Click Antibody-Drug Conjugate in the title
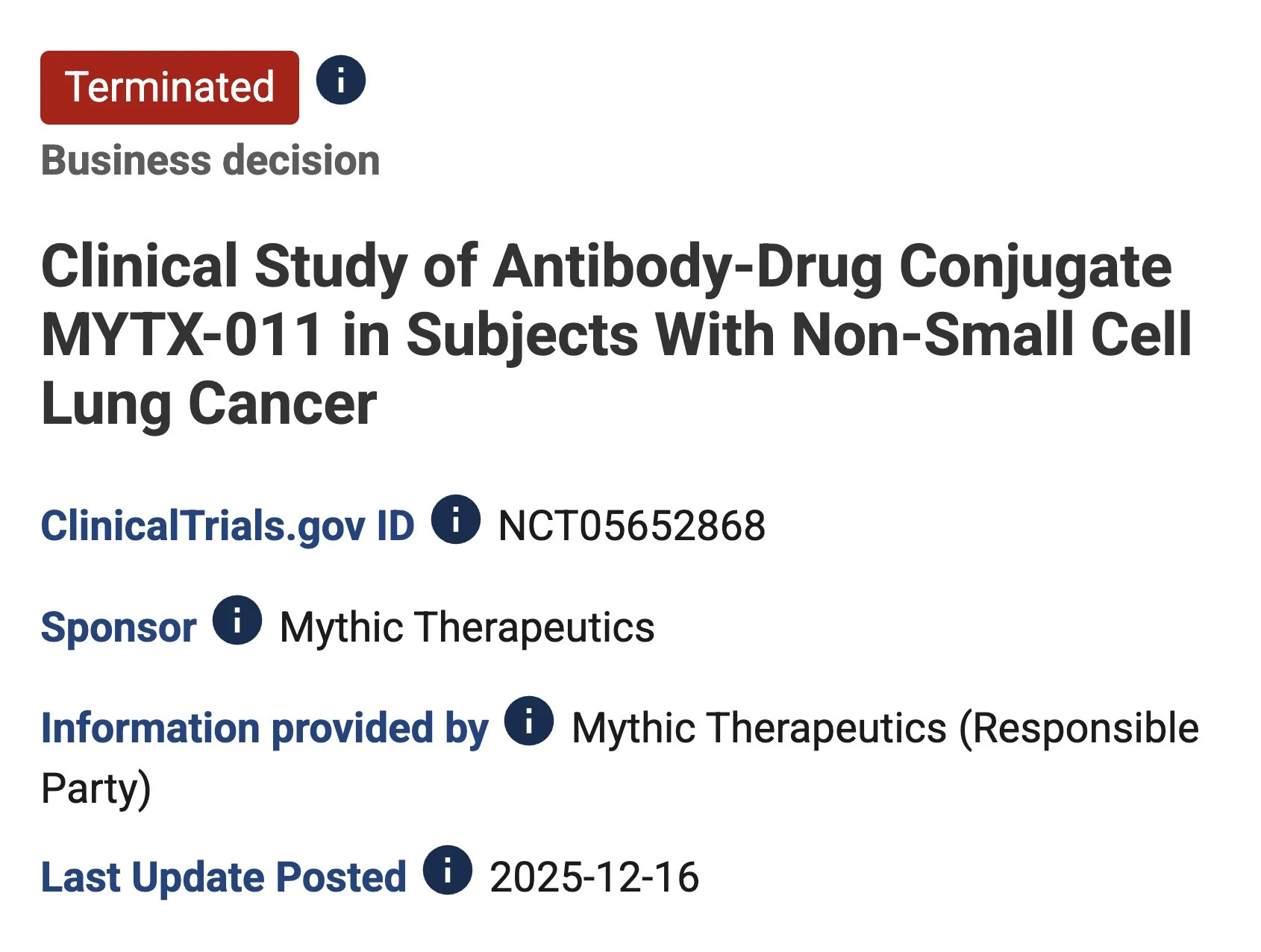Viewport: 1261px width, 952px height. coord(832,266)
